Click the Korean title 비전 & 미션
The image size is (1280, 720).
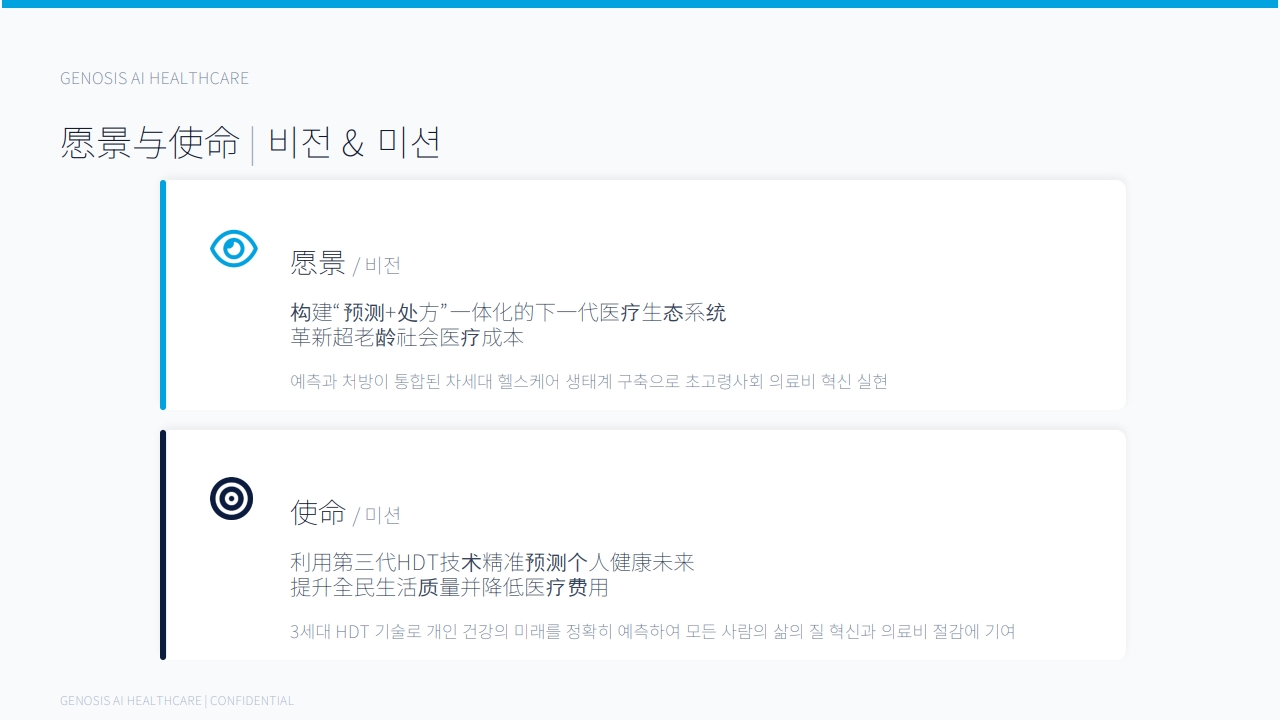coord(354,143)
